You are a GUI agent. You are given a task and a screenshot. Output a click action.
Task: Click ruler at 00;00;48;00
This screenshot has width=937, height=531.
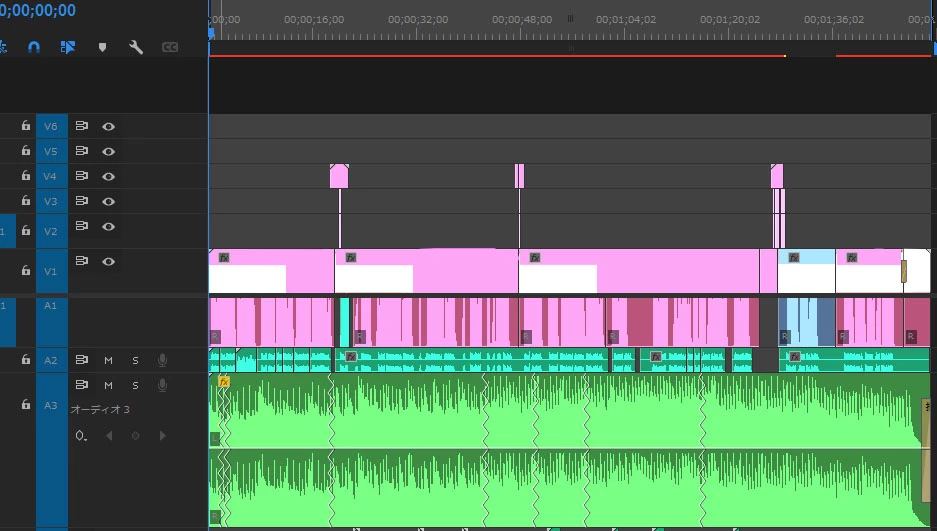pyautogui.click(x=522, y=20)
